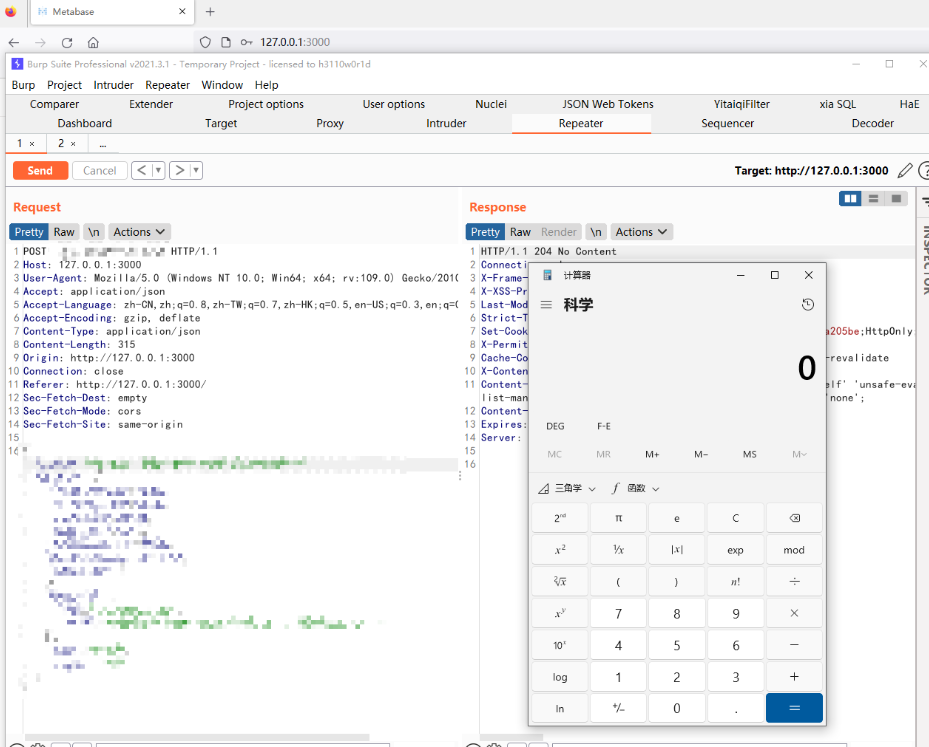Toggle DEG angle unit in calculator

click(555, 426)
